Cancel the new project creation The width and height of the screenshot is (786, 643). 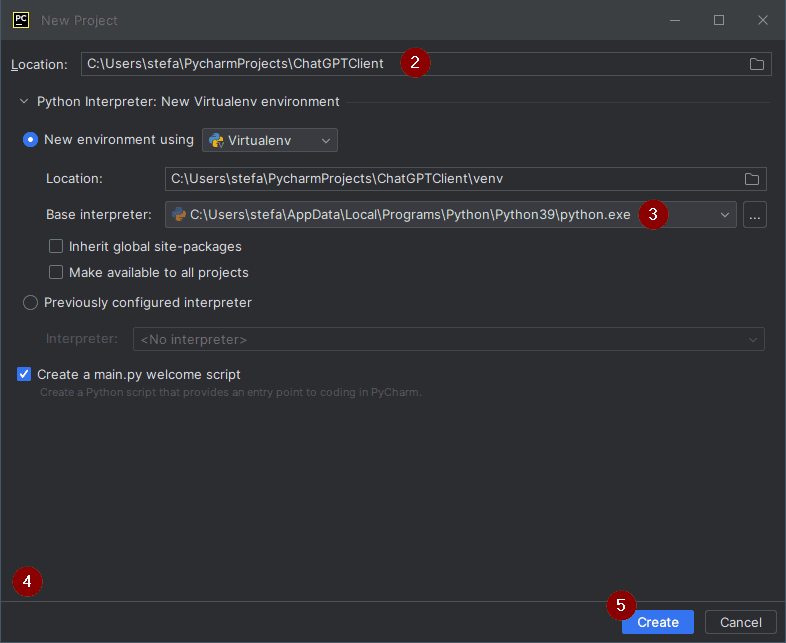[x=740, y=622]
